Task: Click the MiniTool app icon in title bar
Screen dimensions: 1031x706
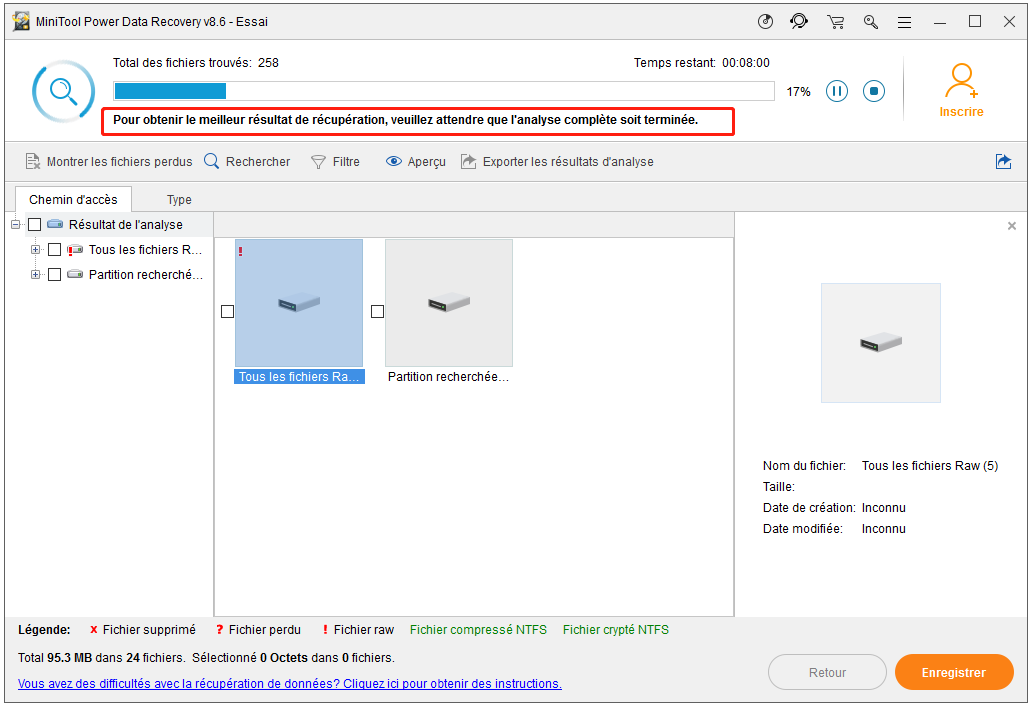Action: (x=21, y=22)
